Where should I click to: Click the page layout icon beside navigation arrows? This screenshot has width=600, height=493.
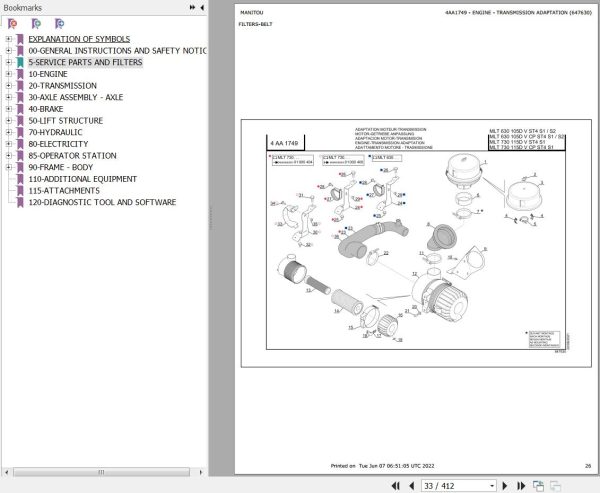pyautogui.click(x=538, y=486)
